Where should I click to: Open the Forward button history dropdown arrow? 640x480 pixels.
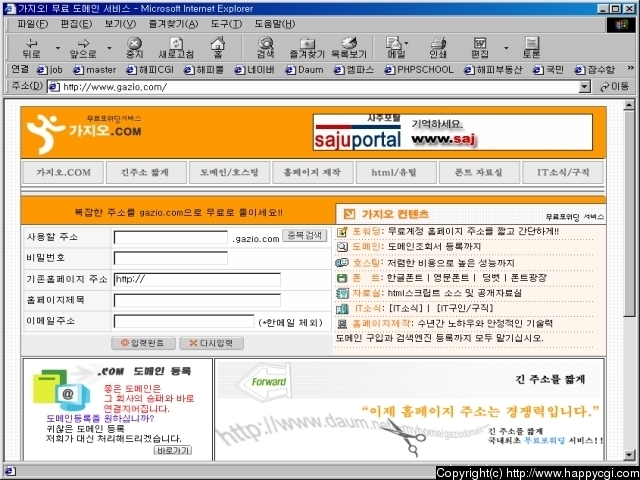109,48
